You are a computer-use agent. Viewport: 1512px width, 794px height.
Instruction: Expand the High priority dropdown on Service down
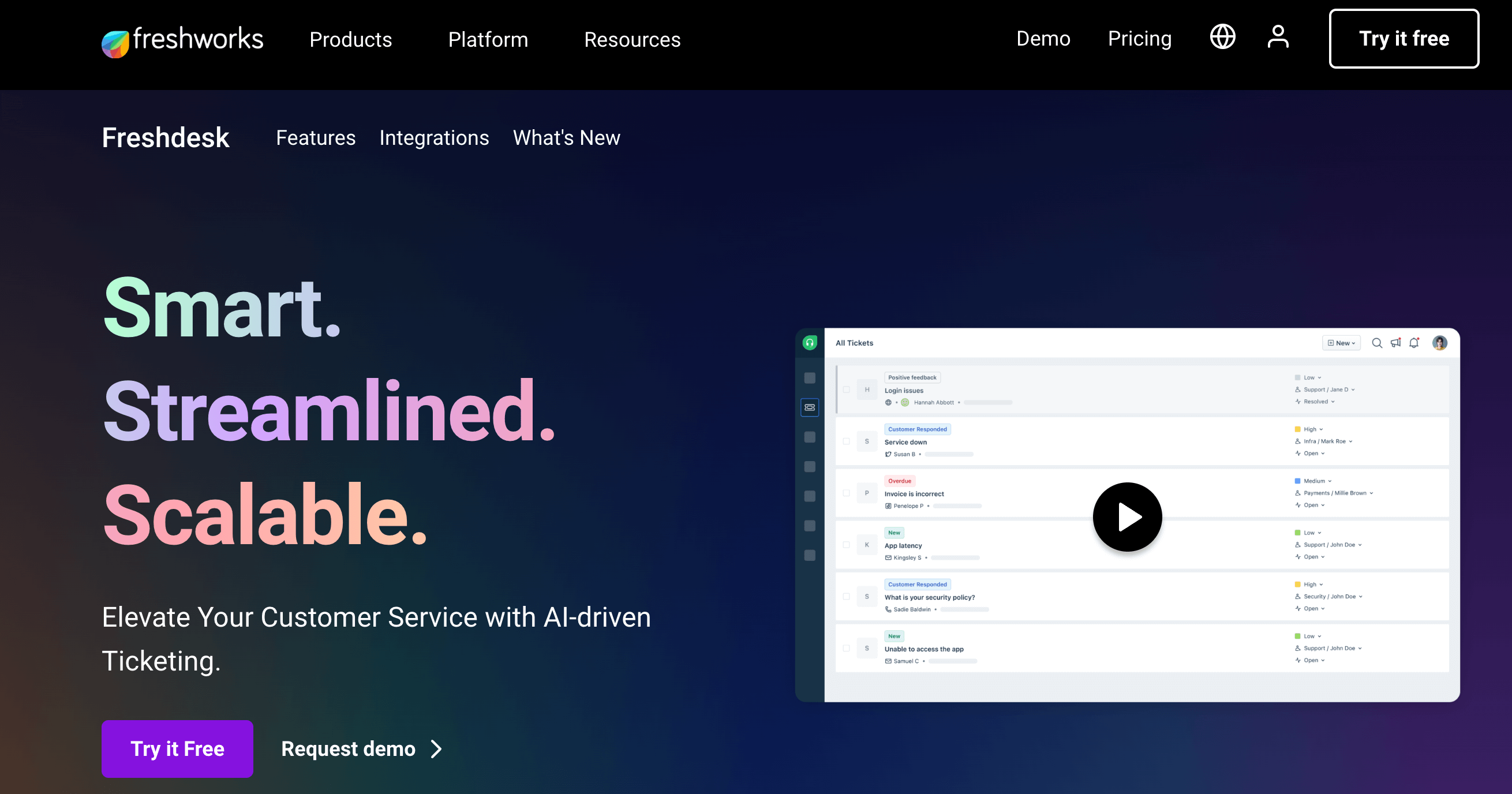tap(1309, 429)
